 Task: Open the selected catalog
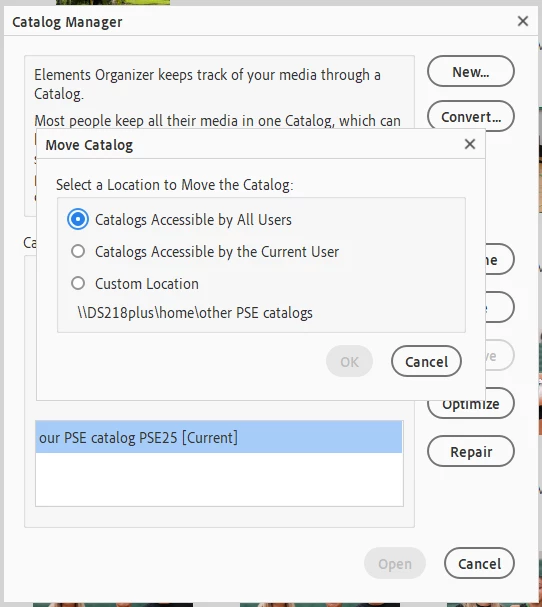(395, 564)
